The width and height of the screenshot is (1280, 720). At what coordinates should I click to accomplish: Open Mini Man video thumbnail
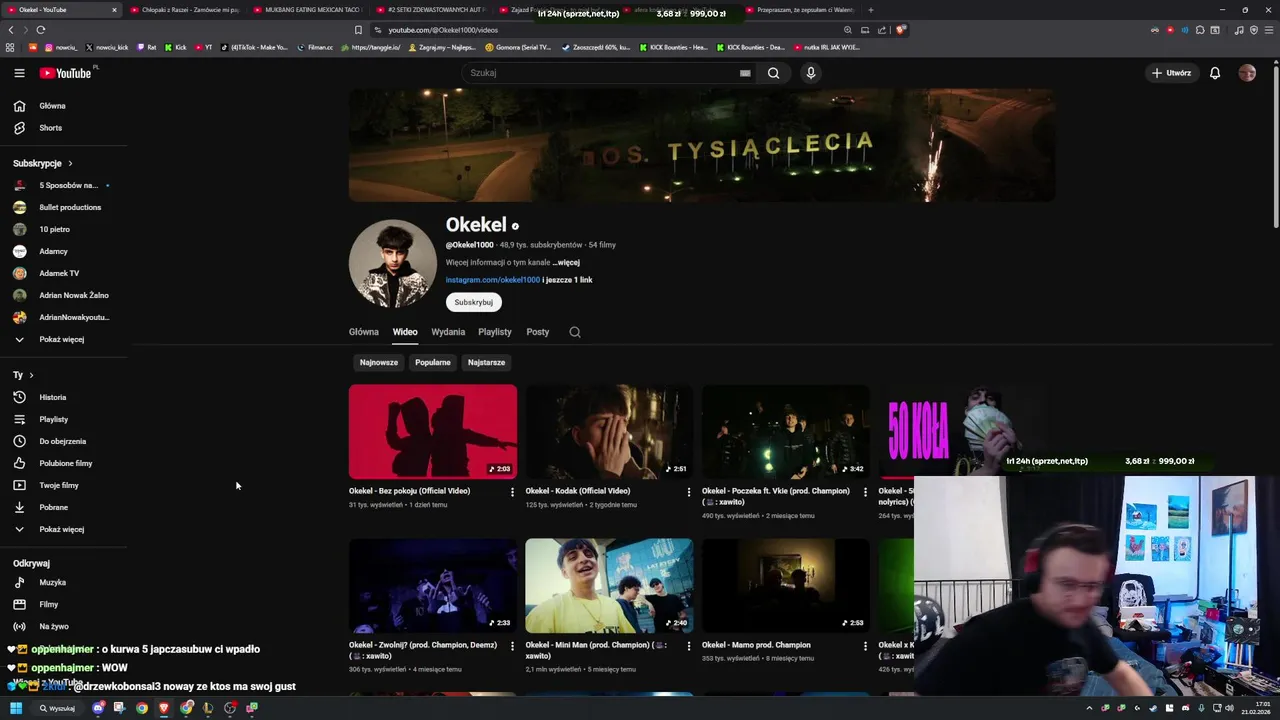pos(609,586)
